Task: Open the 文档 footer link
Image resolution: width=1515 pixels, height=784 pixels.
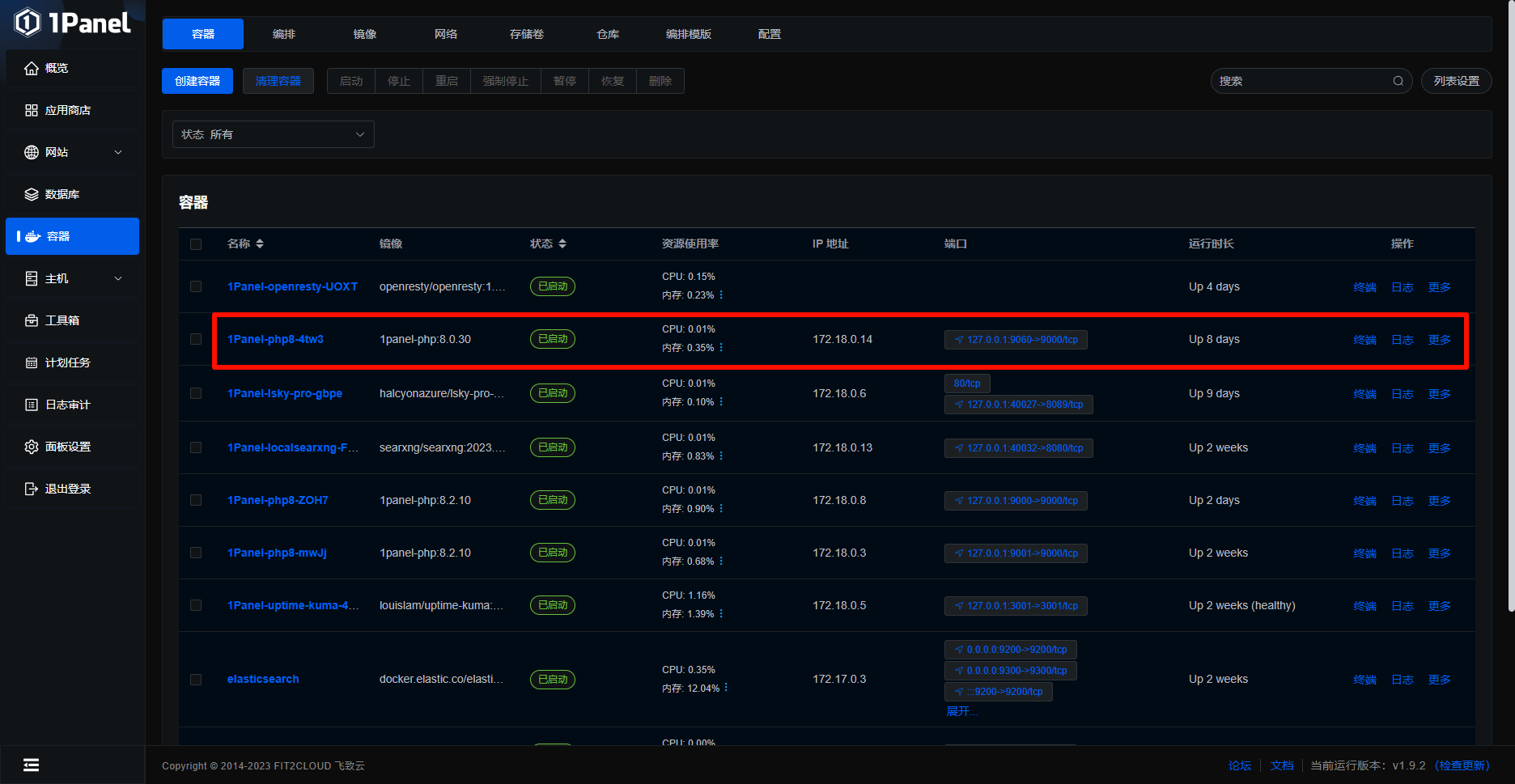Action: (x=1282, y=765)
